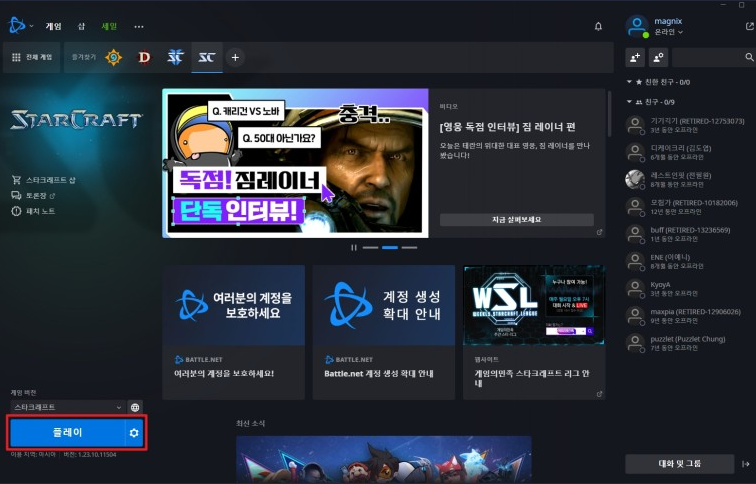Screen dimensions: 756x484
Task: Add a game to favorites with plus icon
Action: click(x=235, y=57)
